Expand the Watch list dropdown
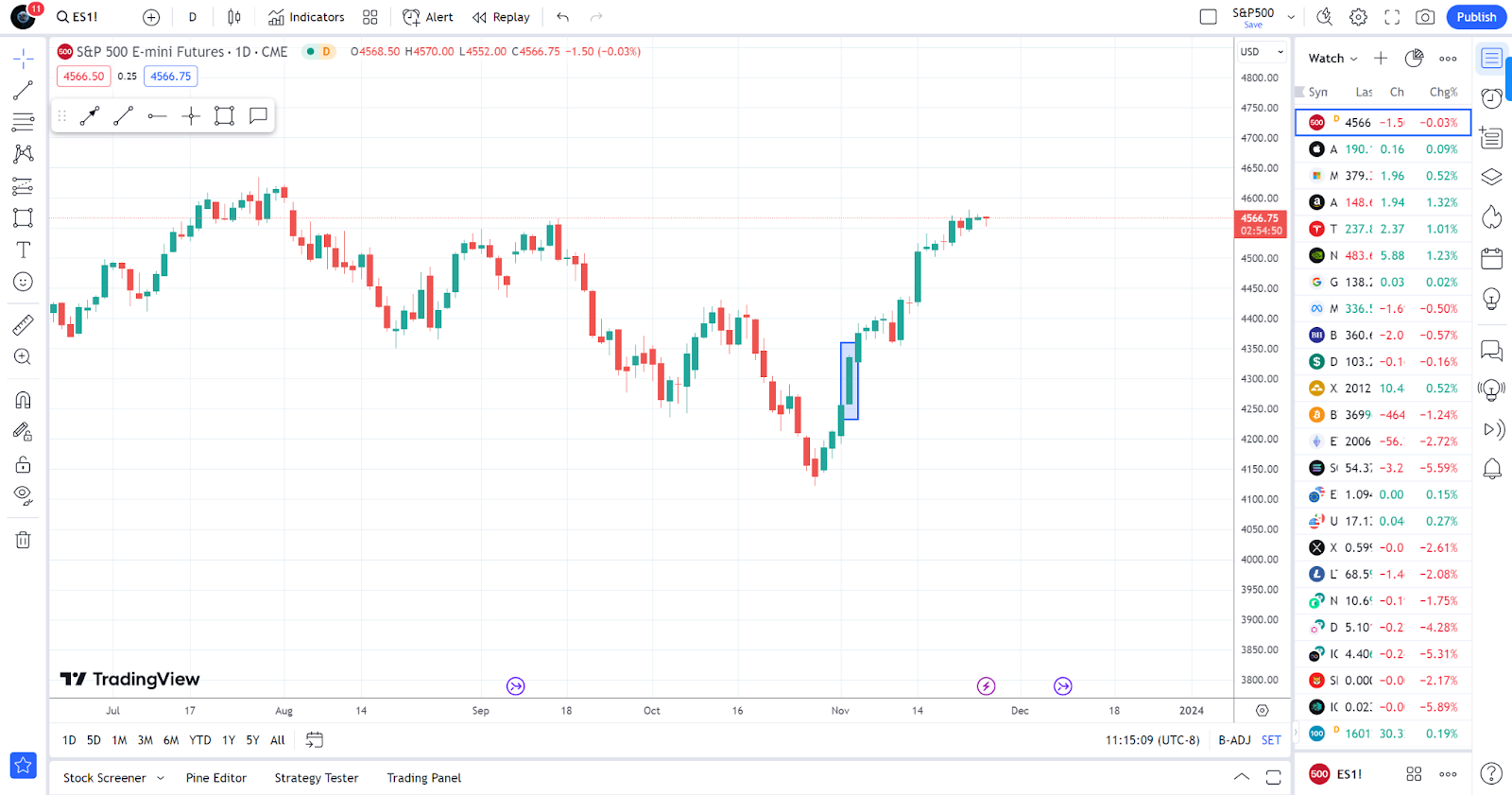Viewport: 1512px width, 795px height. (x=1332, y=59)
